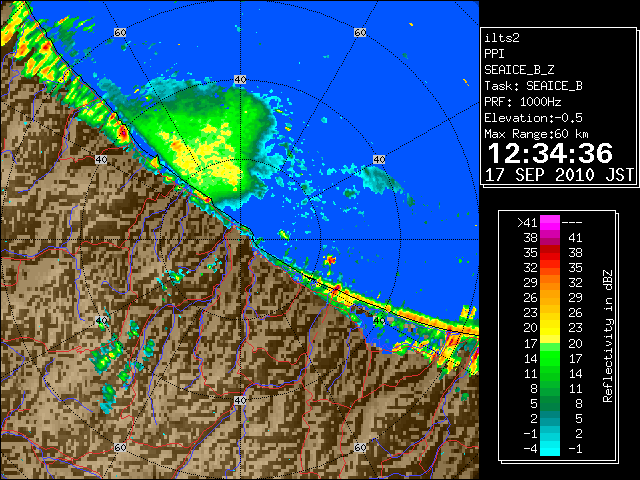Select the "Elevation:-0.5" text

coord(533,118)
